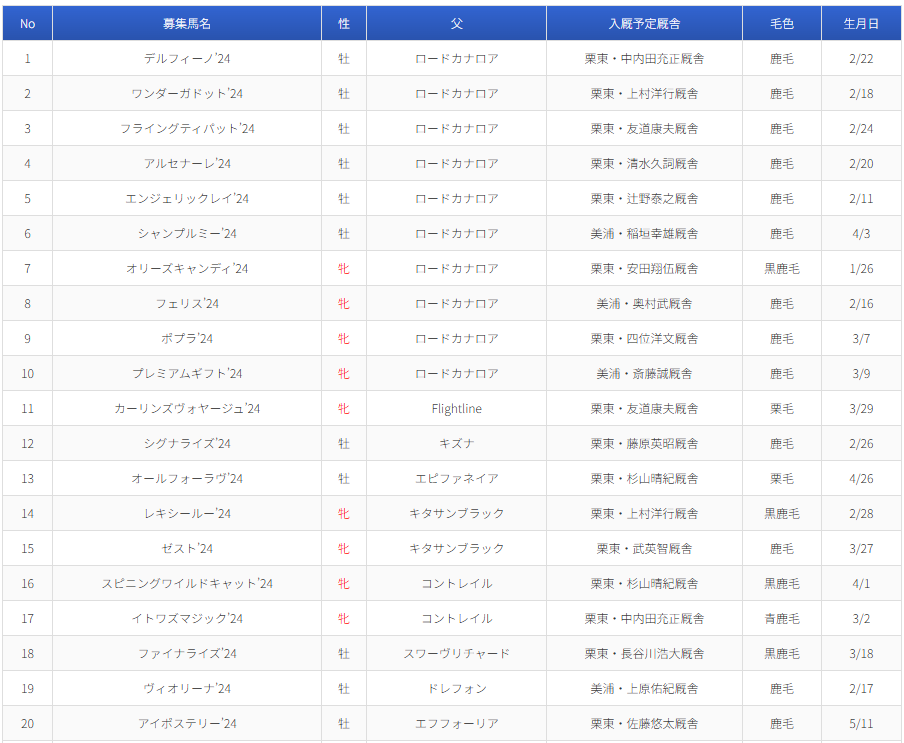Click the 毛色 column header
Screen dimensions: 904x743
(x=781, y=23)
